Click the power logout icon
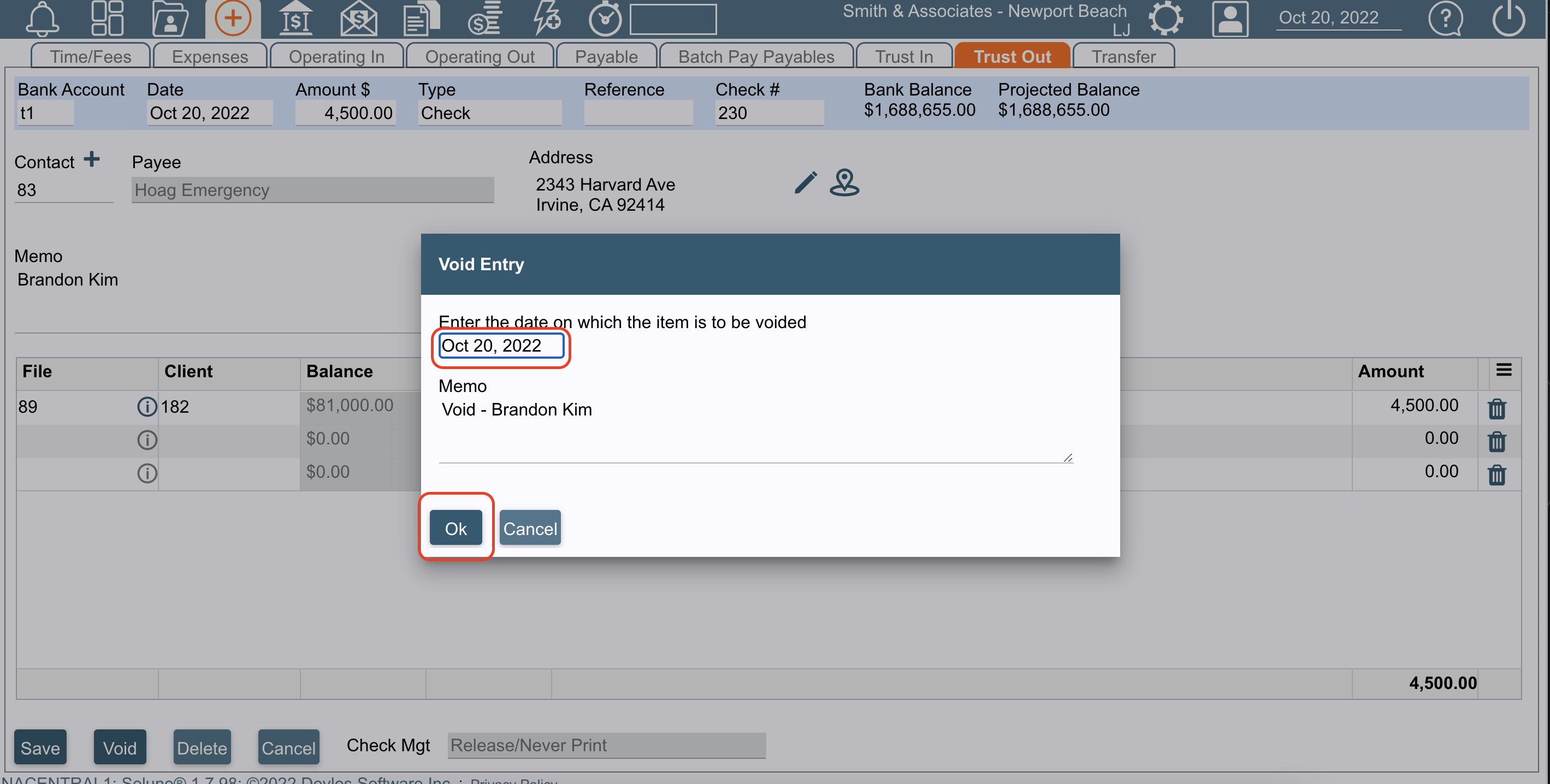The width and height of the screenshot is (1550, 784). coord(1508,18)
